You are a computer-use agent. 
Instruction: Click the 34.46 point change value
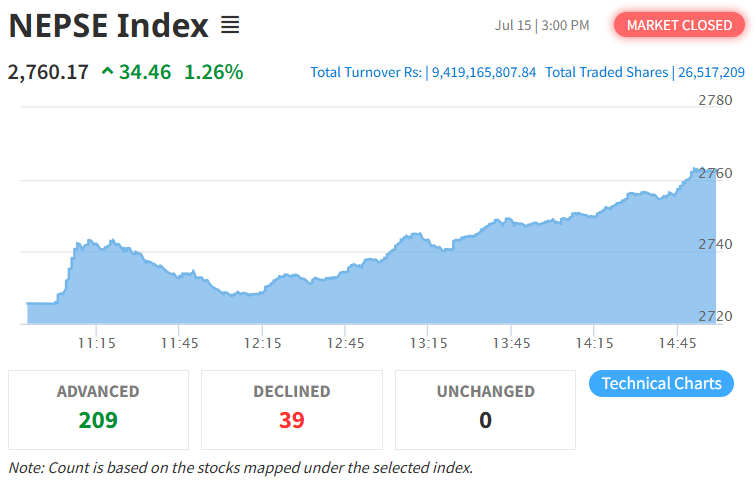[x=146, y=72]
